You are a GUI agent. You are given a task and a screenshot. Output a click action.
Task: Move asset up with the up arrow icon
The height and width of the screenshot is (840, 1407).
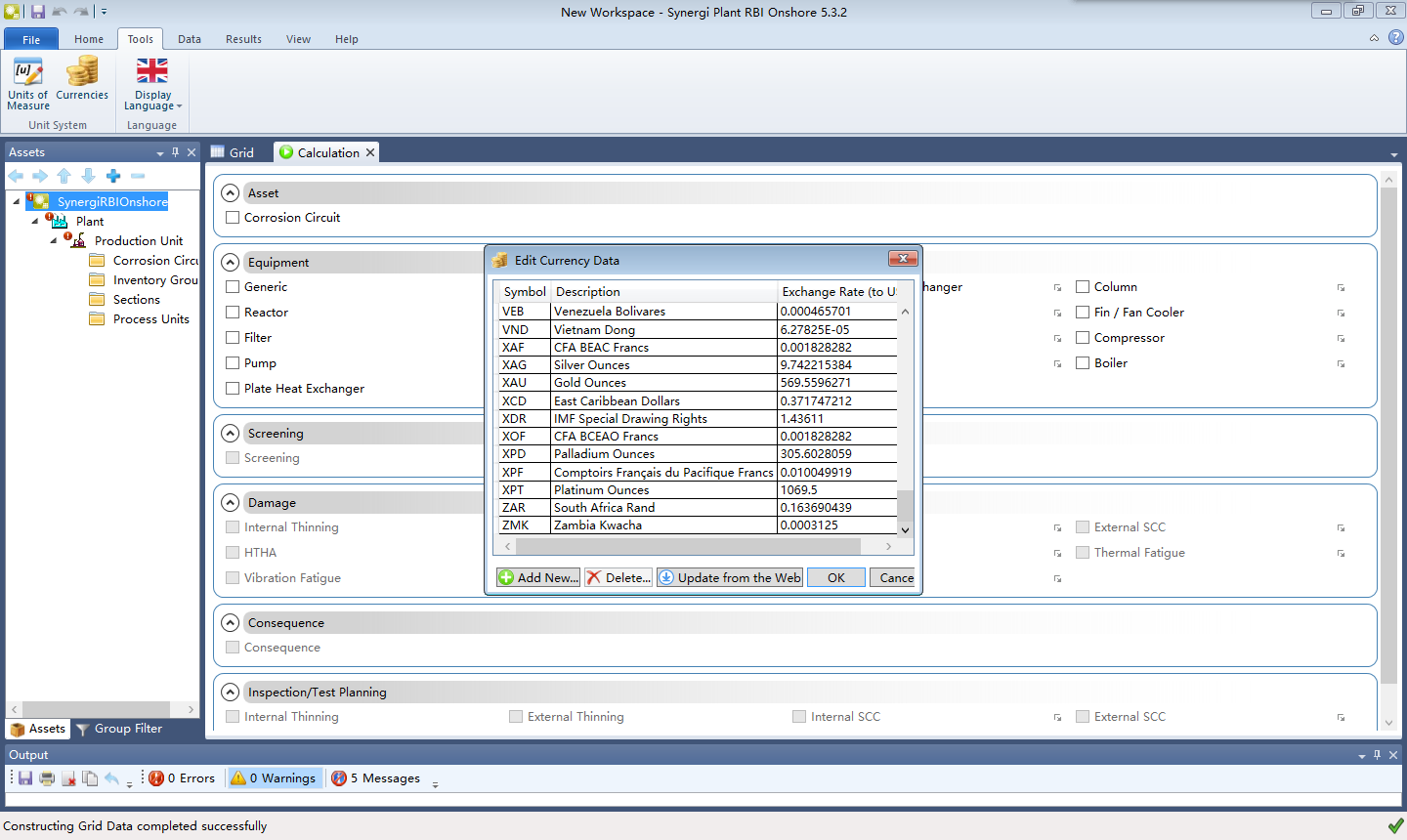(x=64, y=176)
